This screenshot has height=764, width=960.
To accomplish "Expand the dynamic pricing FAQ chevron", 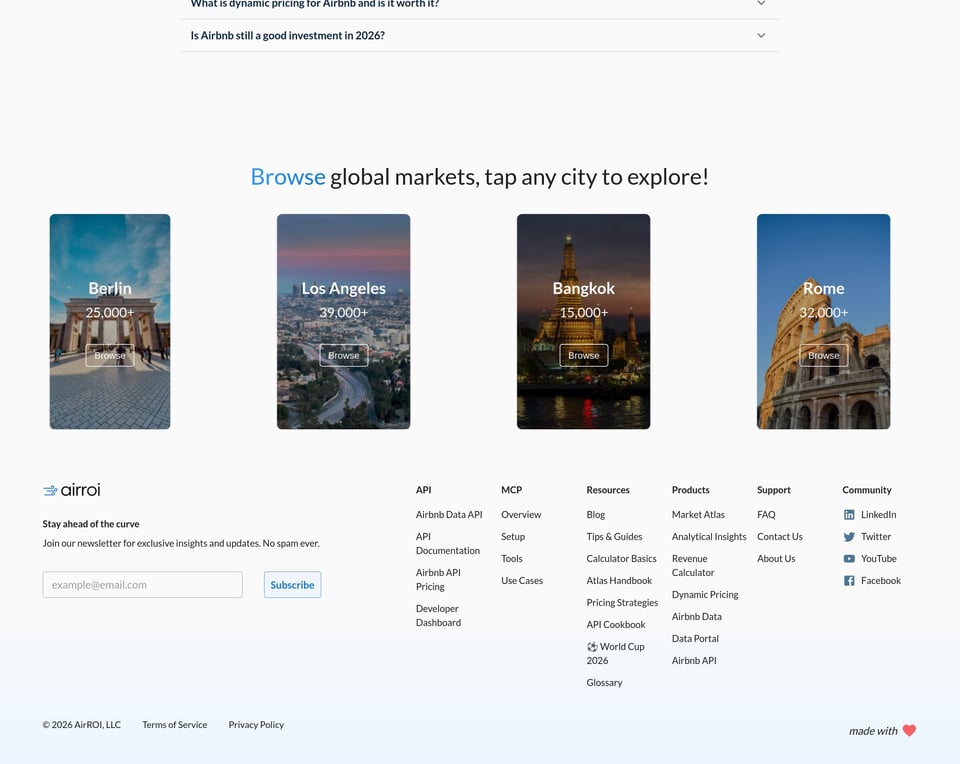I will click(x=761, y=3).
